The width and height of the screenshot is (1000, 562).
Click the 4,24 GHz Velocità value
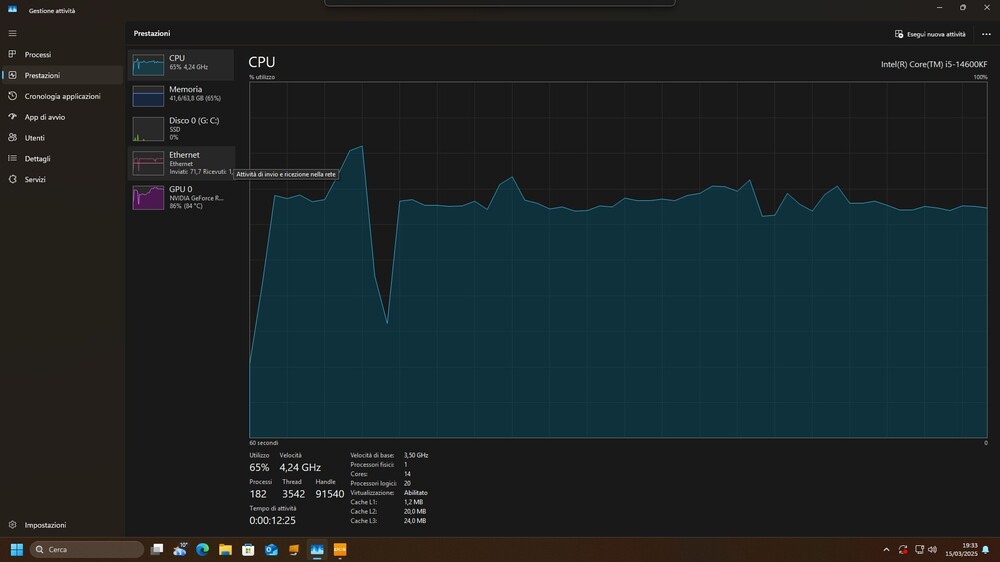[300, 468]
